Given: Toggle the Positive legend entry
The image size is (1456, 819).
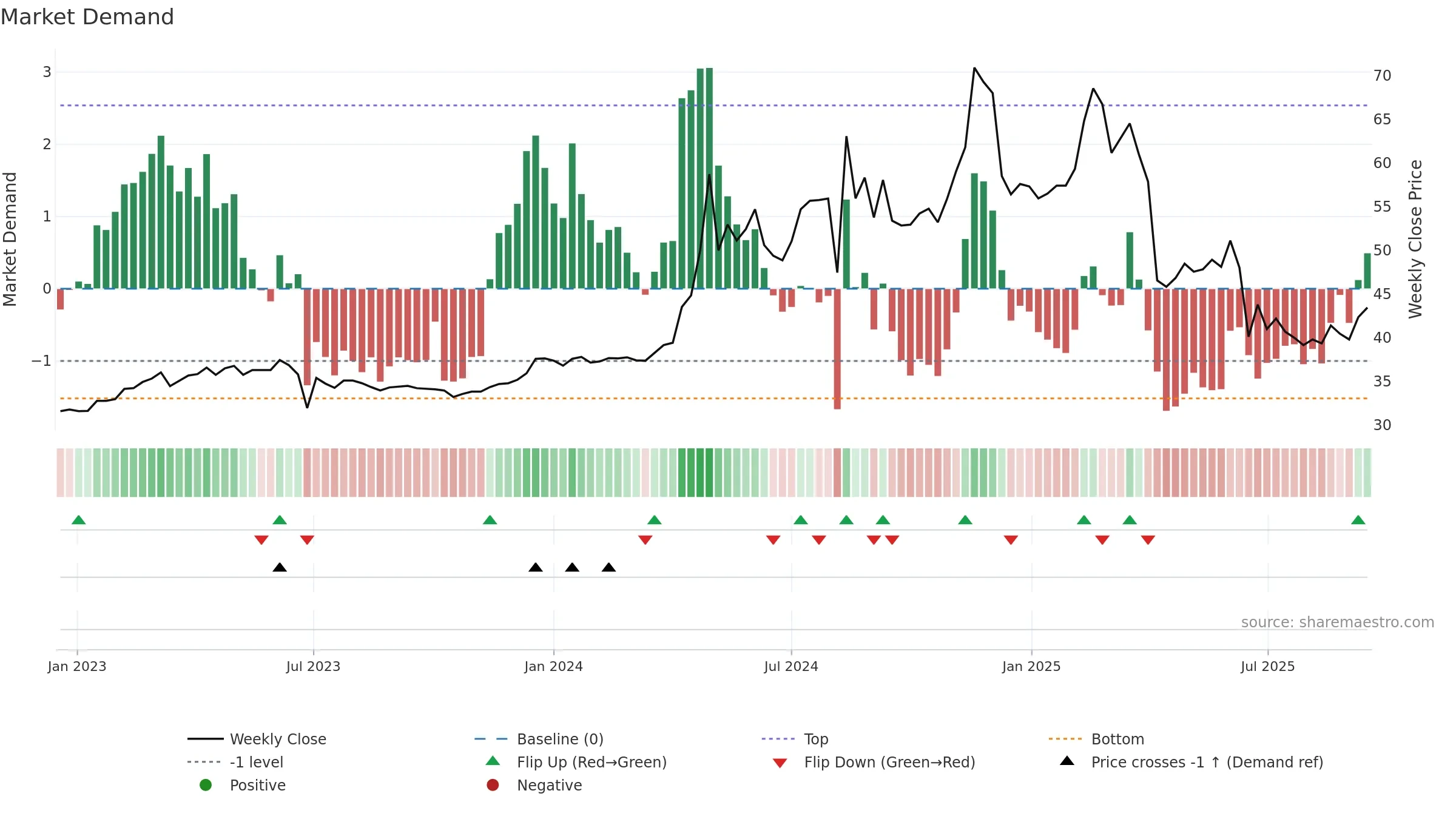Looking at the screenshot, I should coord(242,785).
